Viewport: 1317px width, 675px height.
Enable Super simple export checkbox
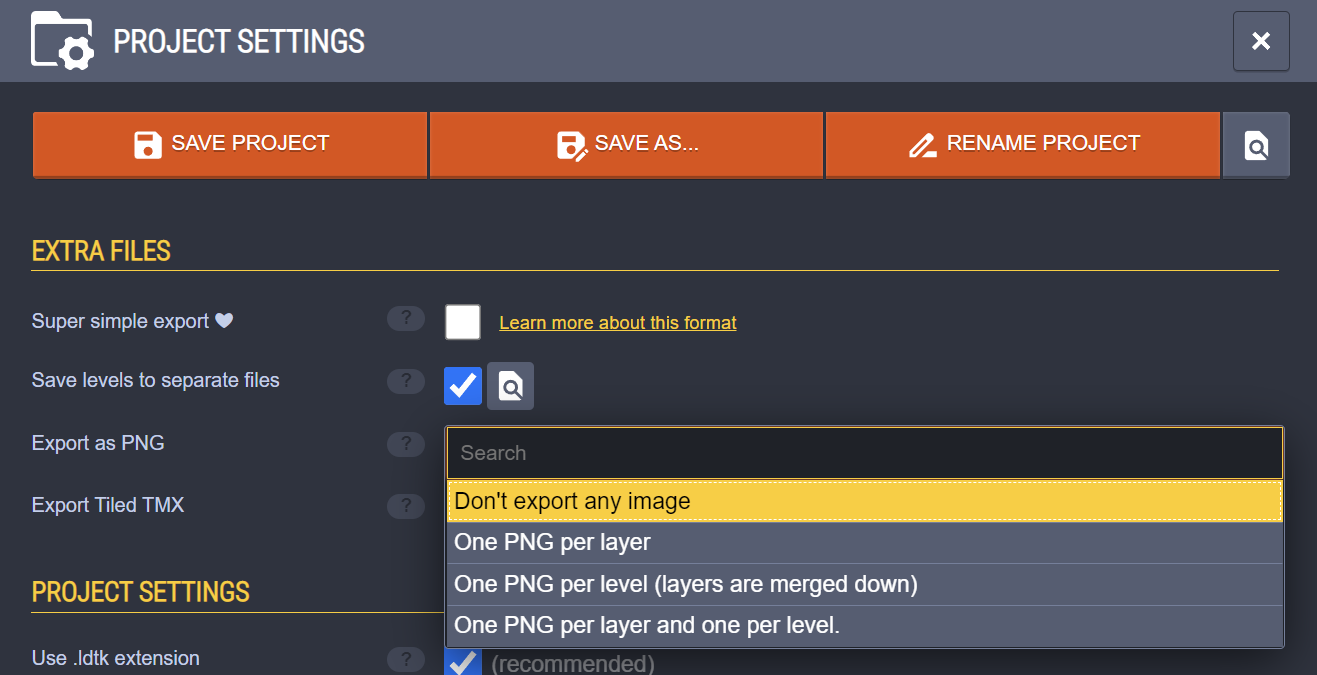(463, 322)
